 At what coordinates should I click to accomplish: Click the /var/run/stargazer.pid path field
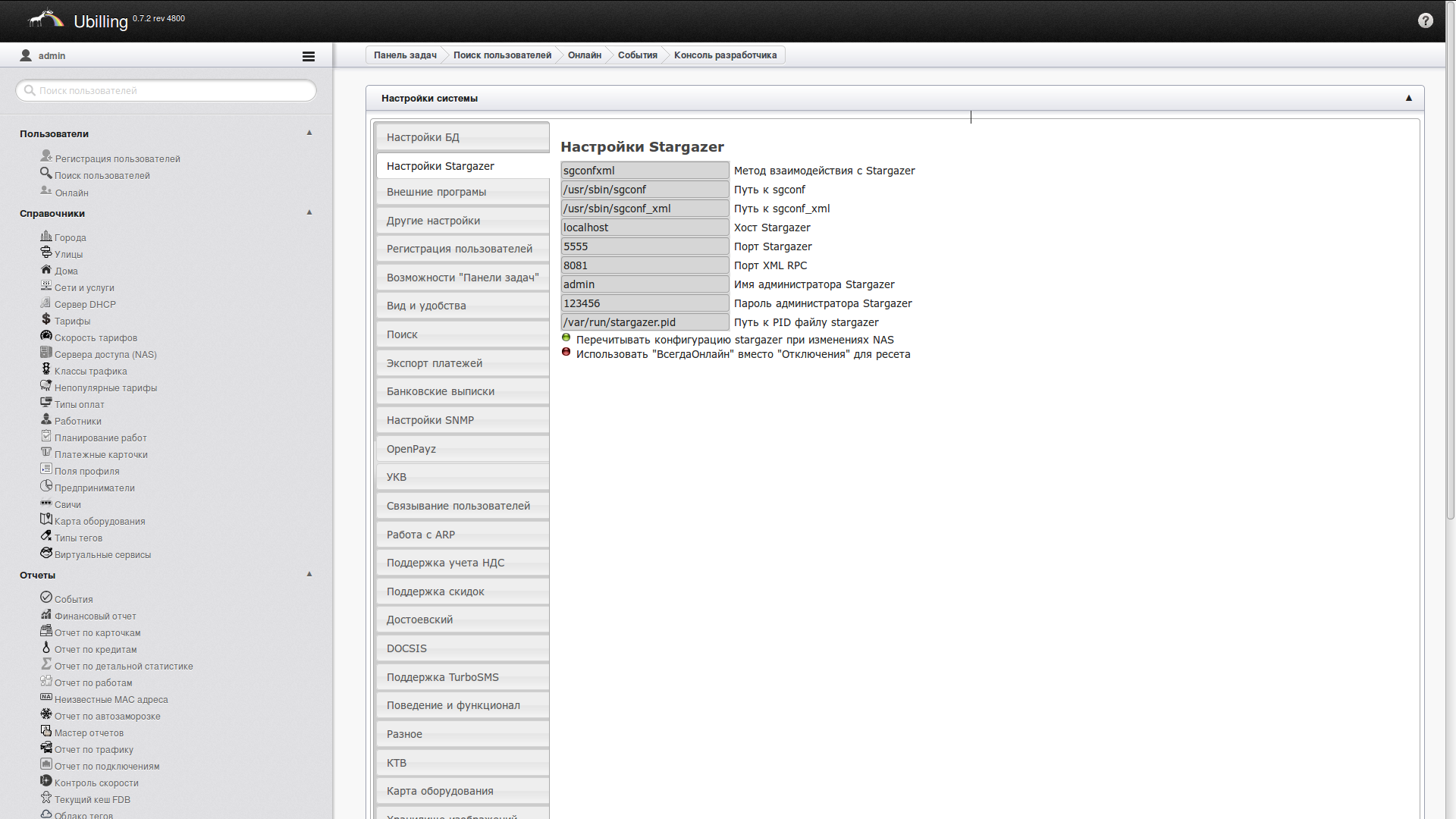645,322
